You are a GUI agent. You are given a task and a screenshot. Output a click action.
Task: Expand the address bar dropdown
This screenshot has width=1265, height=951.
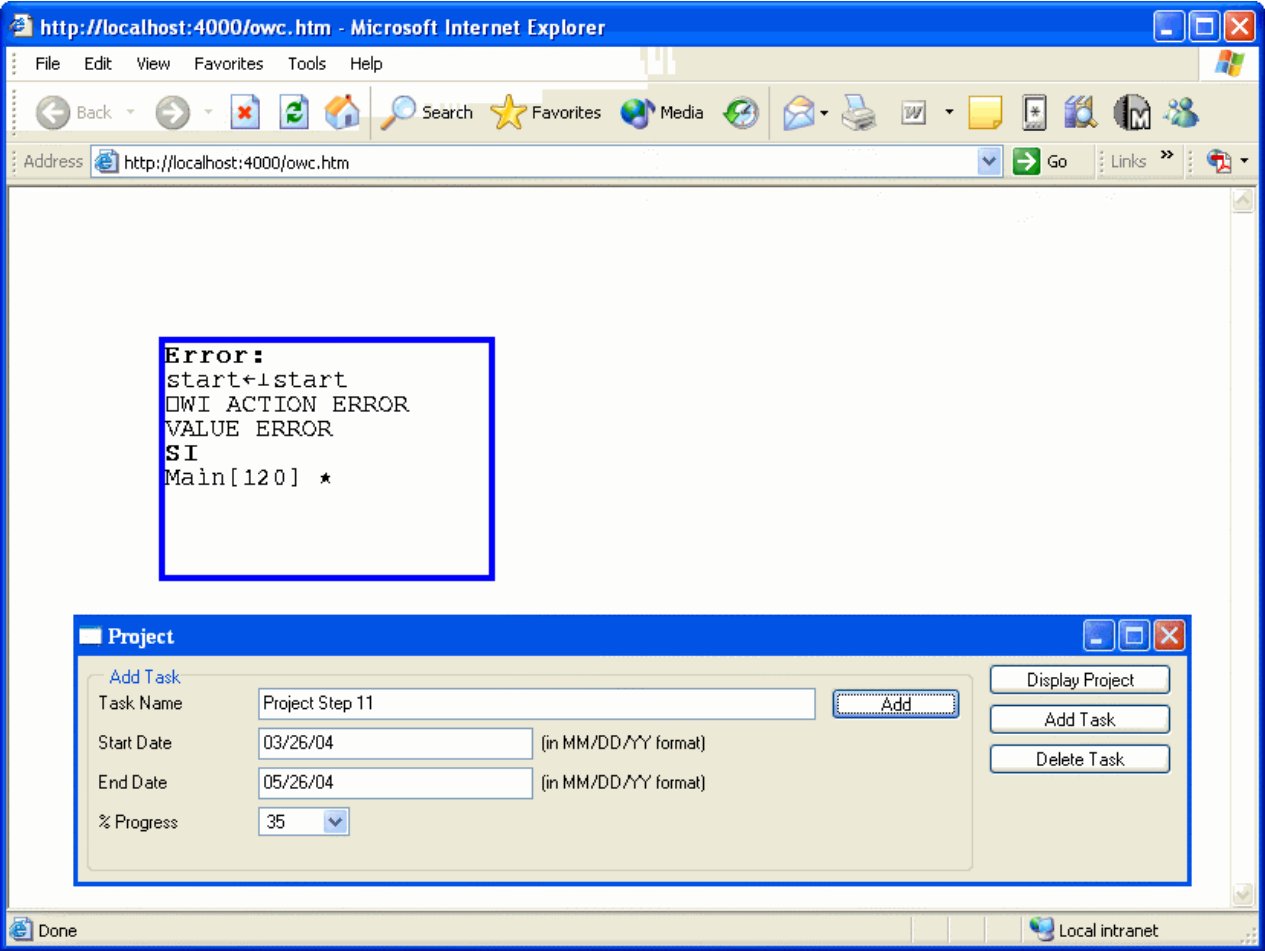point(989,162)
